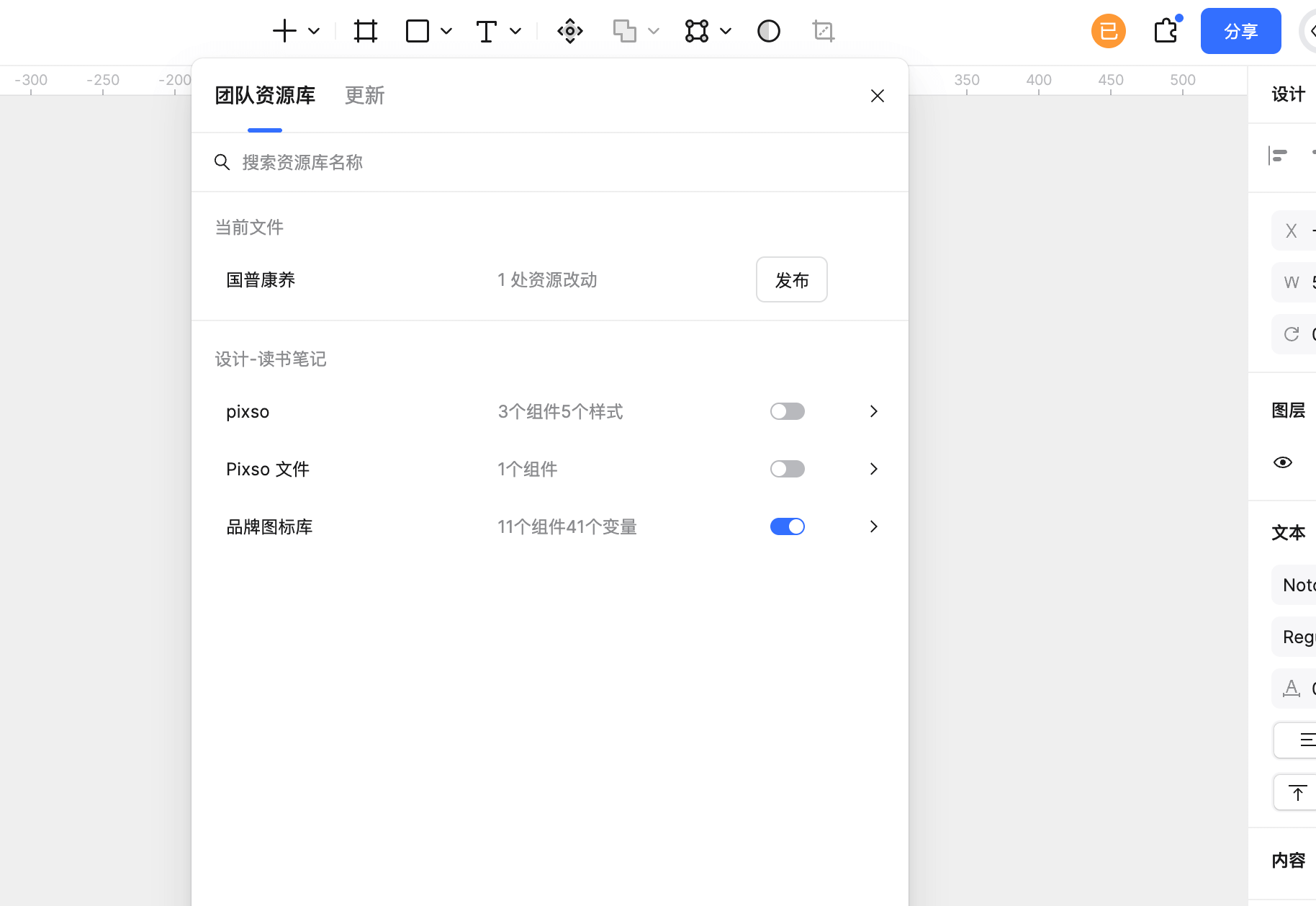
Task: Enable the pixso resource library
Action: pyautogui.click(x=787, y=411)
